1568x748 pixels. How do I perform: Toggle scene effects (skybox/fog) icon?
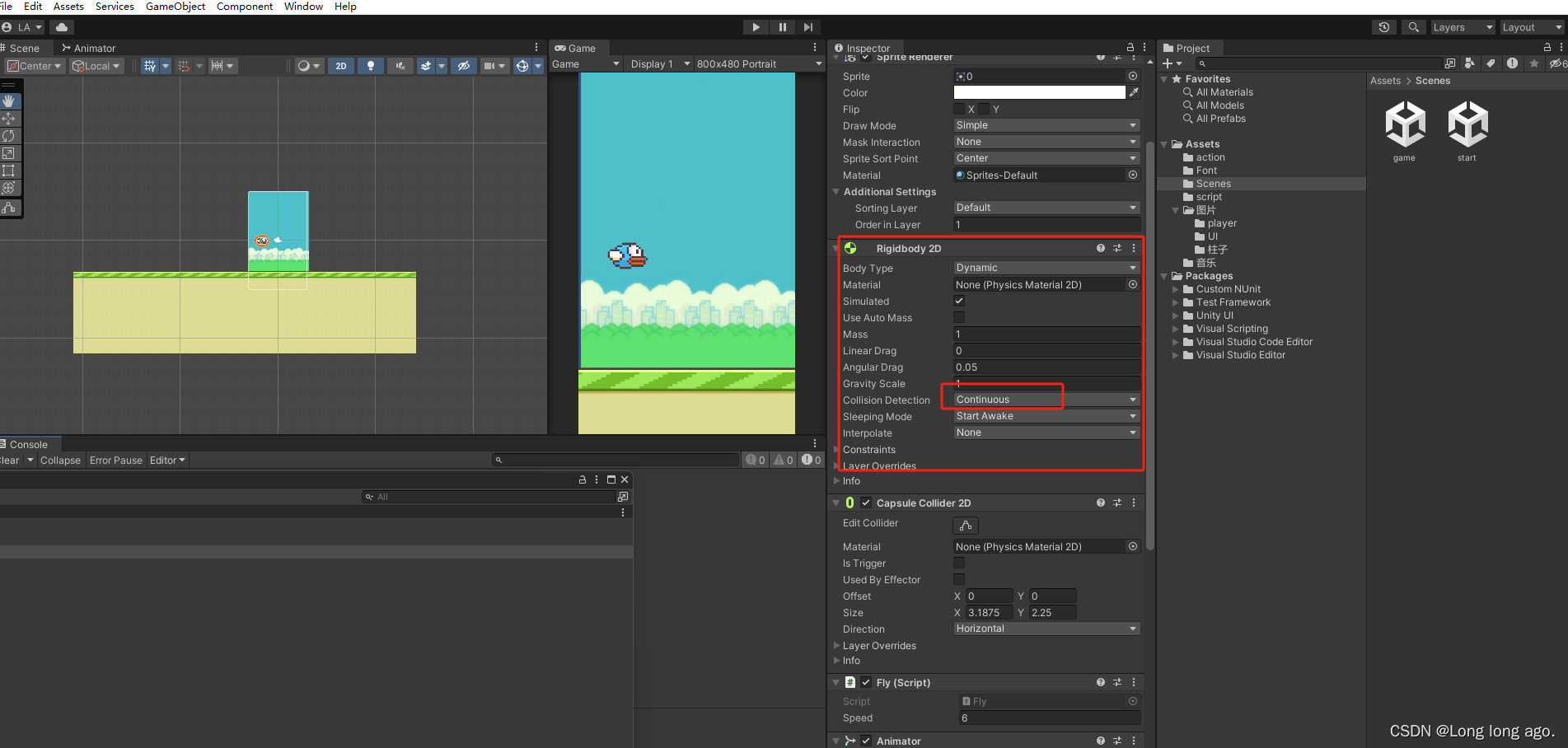coord(425,66)
